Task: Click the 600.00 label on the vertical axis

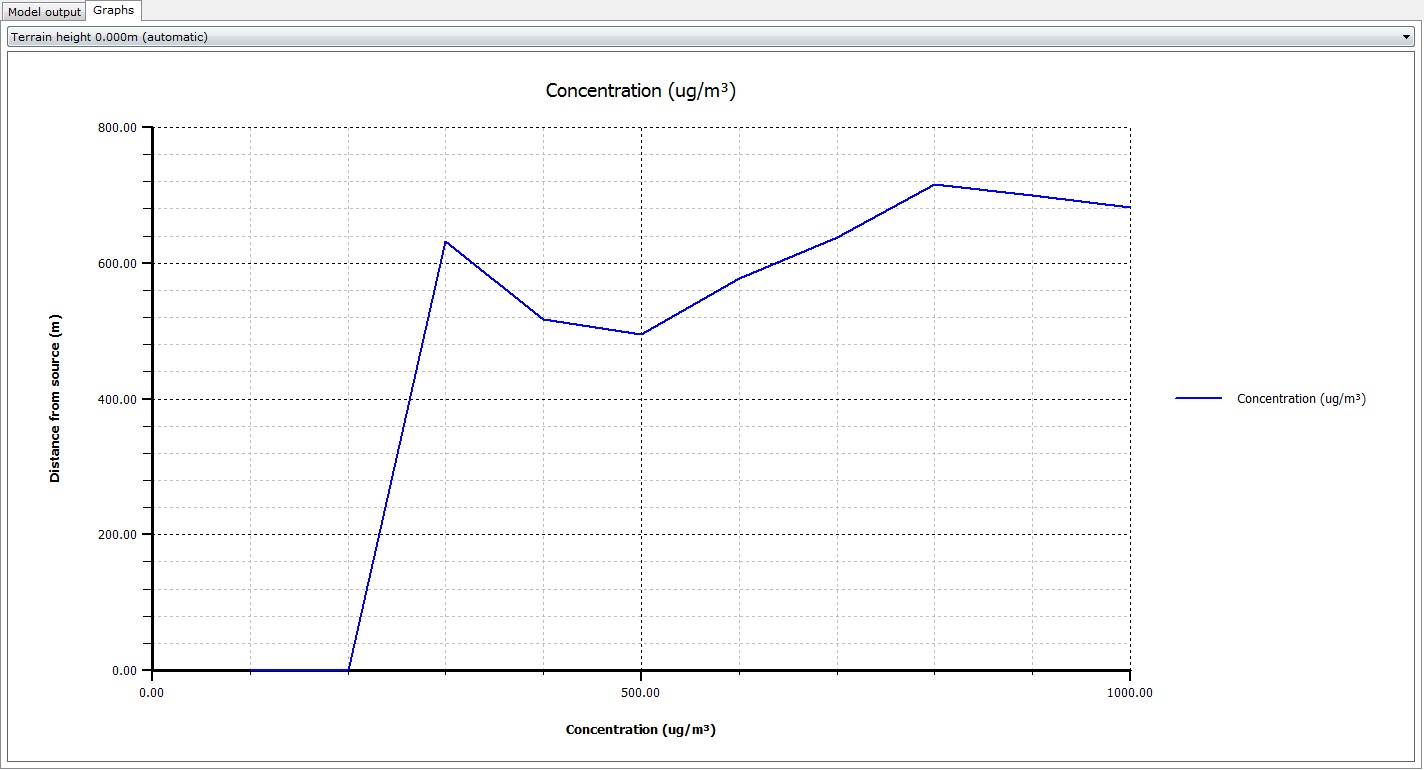Action: tap(117, 264)
